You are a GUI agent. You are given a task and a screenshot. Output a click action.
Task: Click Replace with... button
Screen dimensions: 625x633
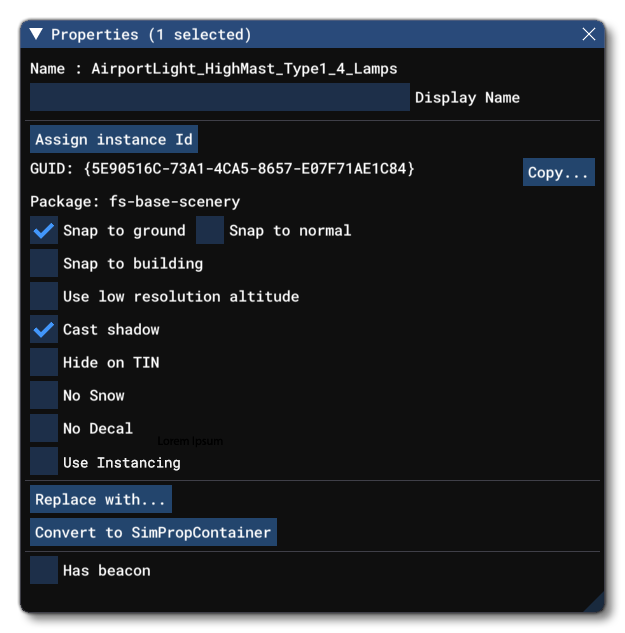[x=101, y=499]
